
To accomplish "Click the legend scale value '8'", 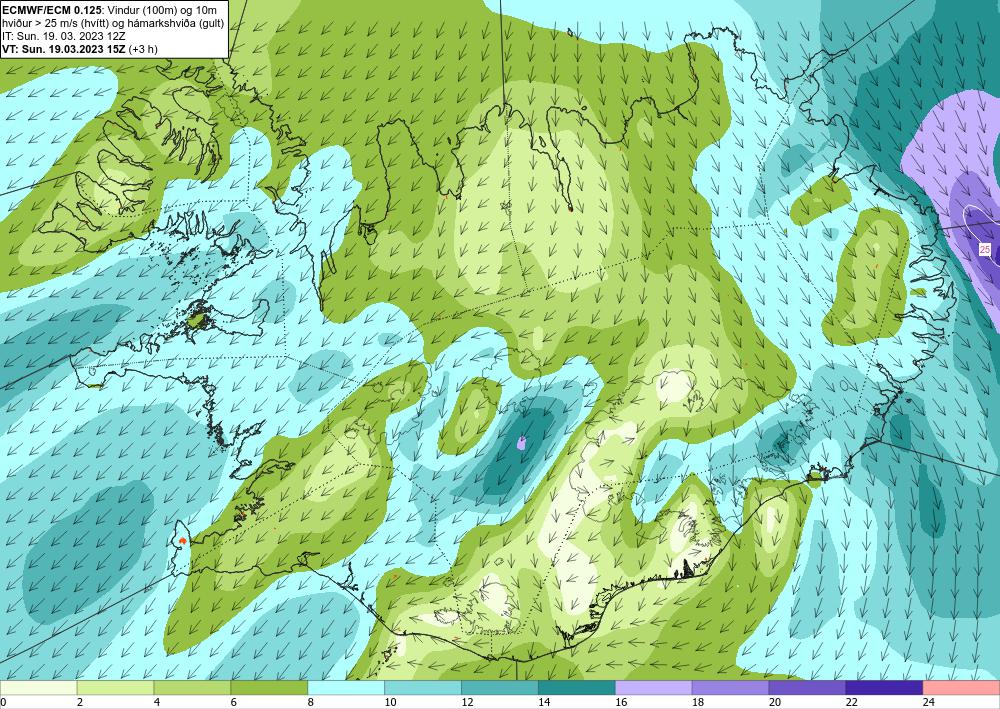I will [x=311, y=703].
